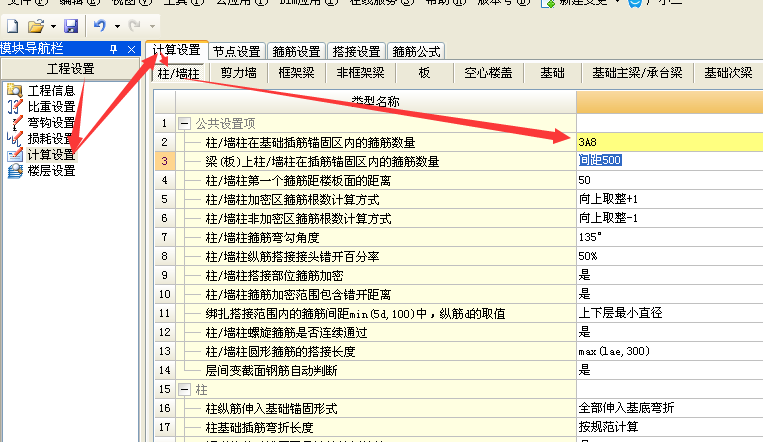Click the 计算设置 icon in navigation
763x442 pixels.
15,155
